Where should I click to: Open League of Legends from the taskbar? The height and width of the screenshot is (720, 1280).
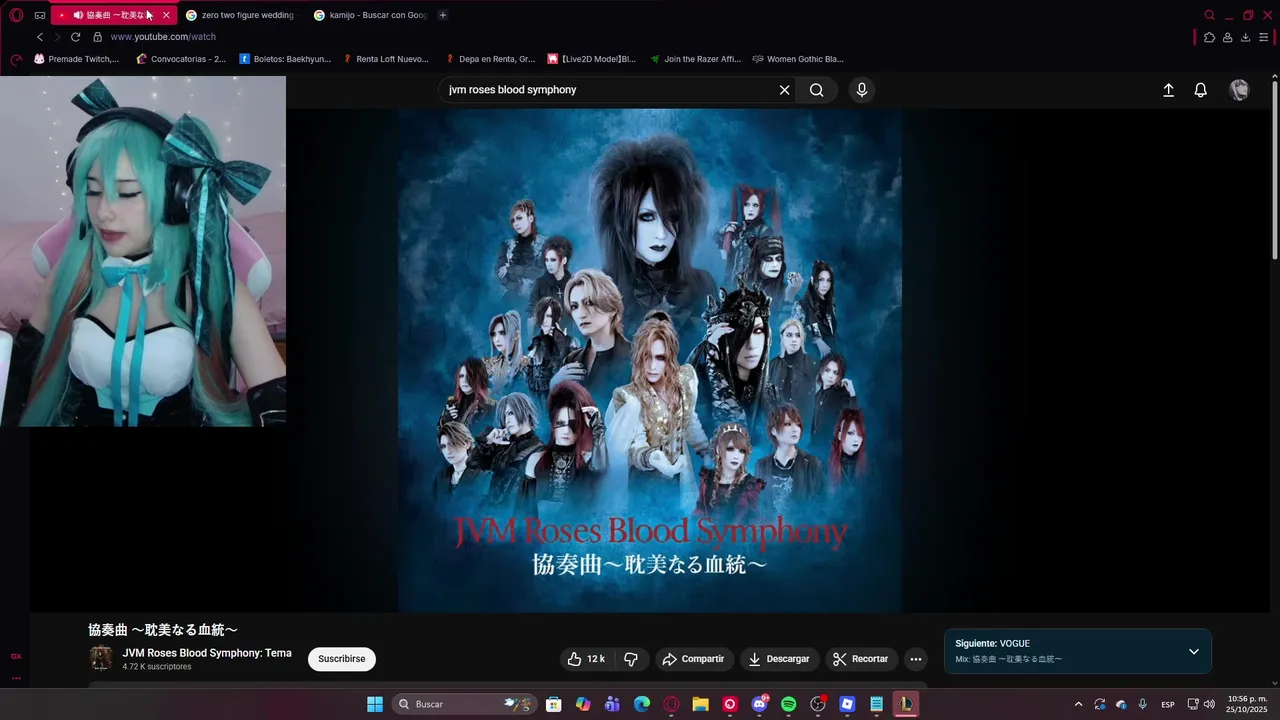click(905, 704)
